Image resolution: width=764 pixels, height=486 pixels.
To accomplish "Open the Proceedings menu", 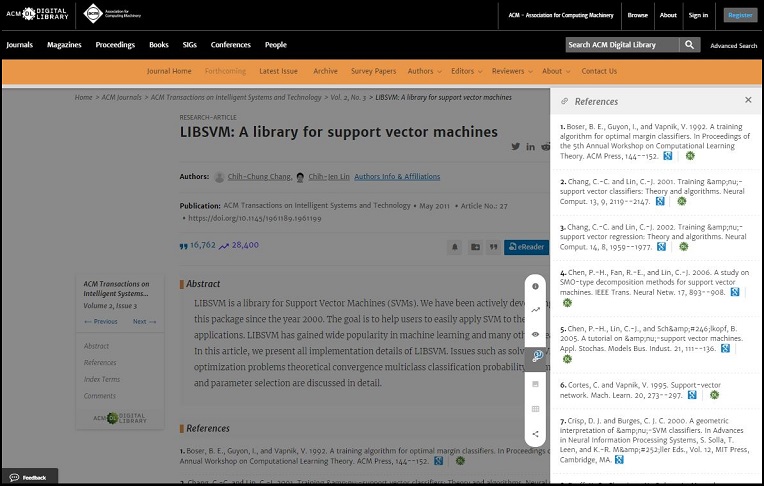I will [x=115, y=45].
